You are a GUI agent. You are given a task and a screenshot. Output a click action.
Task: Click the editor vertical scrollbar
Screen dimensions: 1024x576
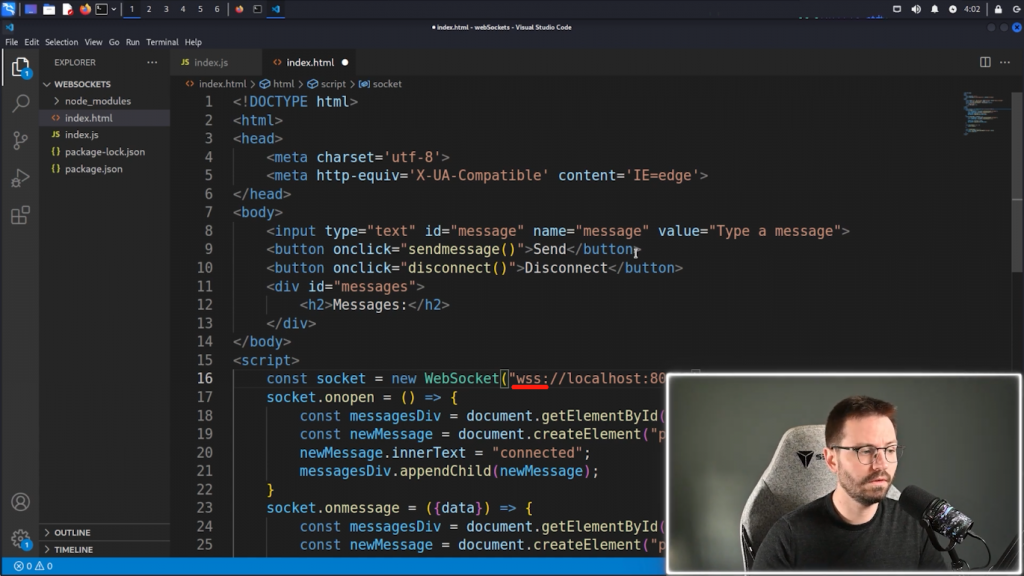(1017, 182)
